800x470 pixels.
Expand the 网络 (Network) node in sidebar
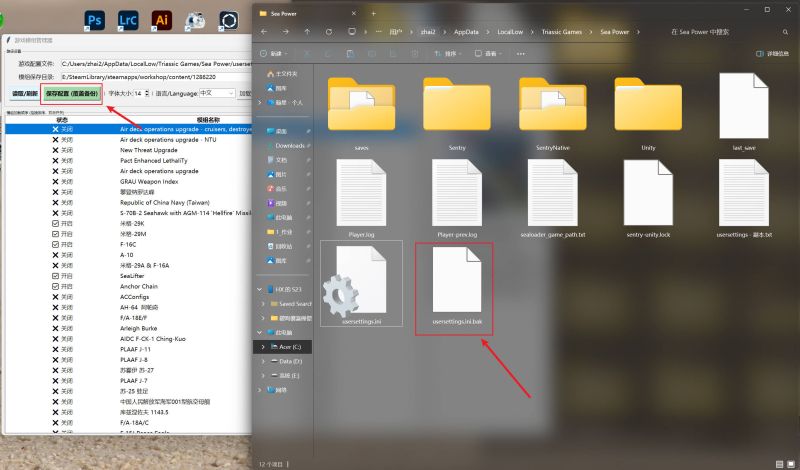pyautogui.click(x=260, y=390)
